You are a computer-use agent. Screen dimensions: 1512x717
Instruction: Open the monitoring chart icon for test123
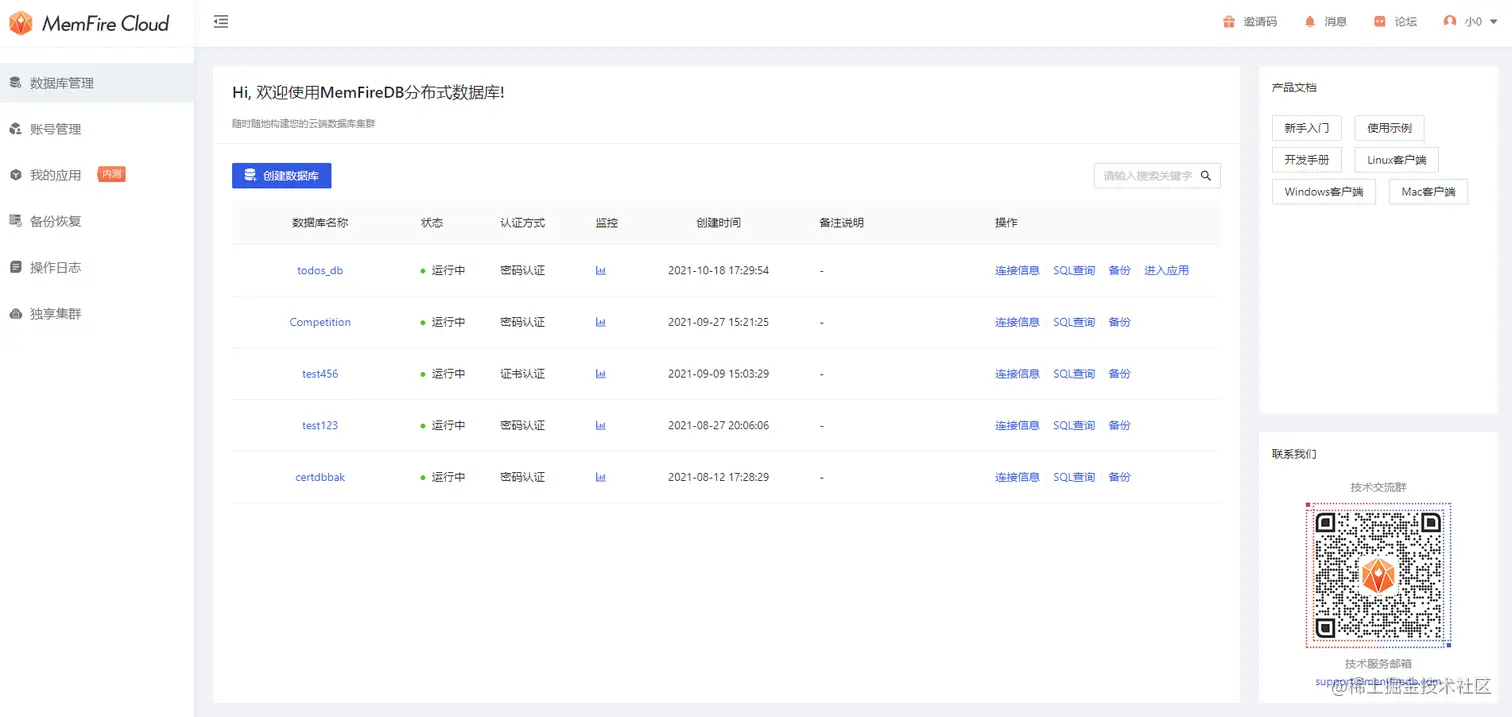click(601, 425)
